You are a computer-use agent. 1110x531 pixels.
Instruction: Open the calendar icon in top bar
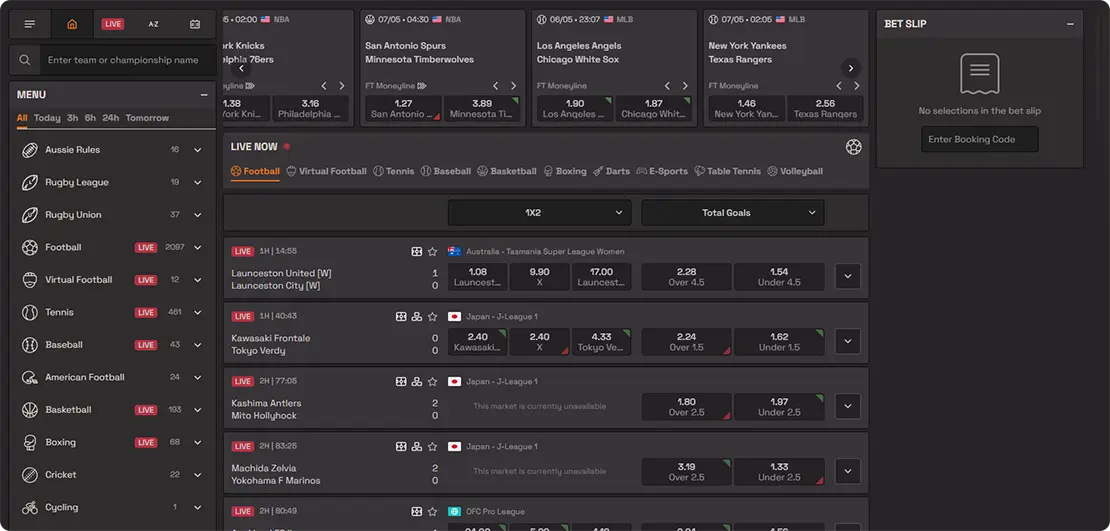[195, 24]
